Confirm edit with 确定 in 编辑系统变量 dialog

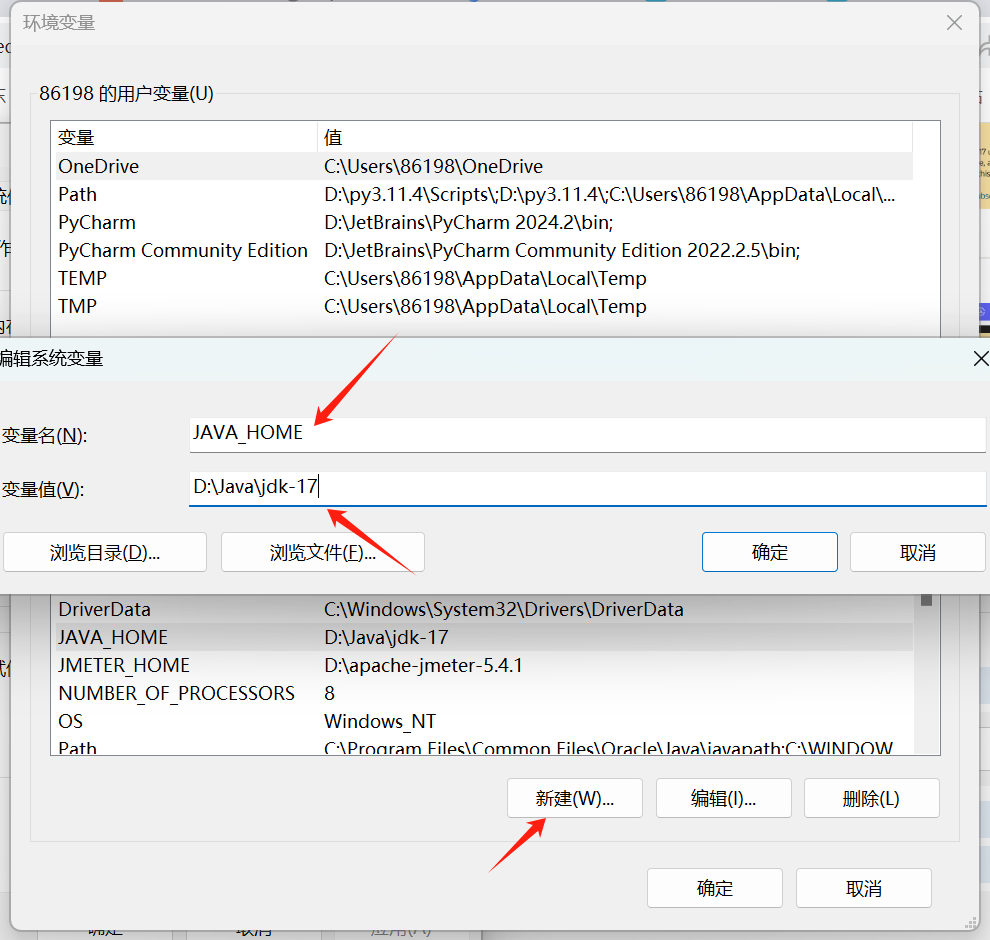click(x=770, y=552)
